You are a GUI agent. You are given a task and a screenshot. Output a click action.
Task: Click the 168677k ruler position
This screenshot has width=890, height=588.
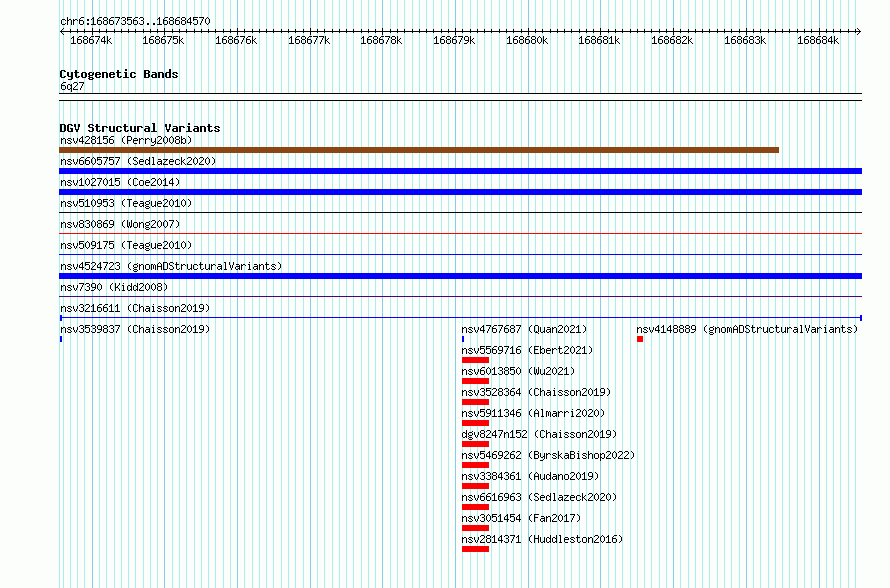(309, 40)
